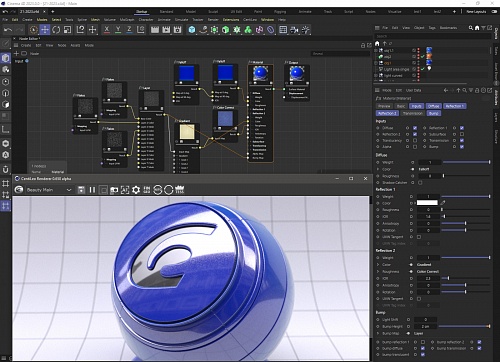Expand the Reflection 2 Roughness parameter
This screenshot has width=500, height=362.
(378, 272)
